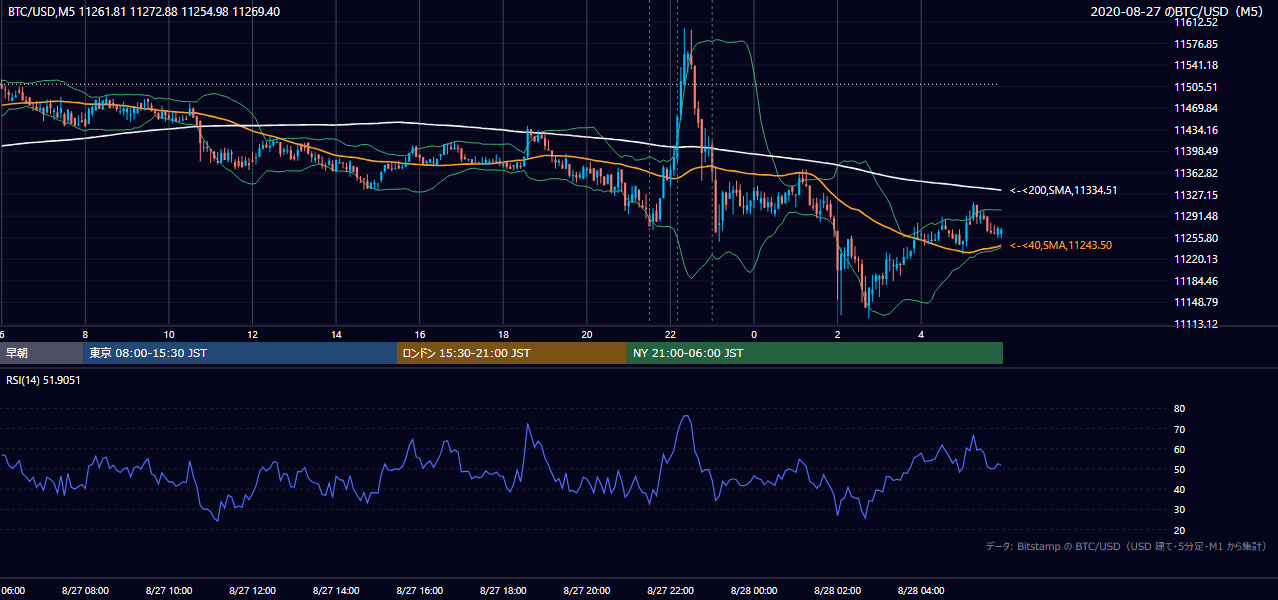Viewport: 1278px width, 600px height.
Task: Click the 8/28 00:00 date label
Action: [754, 591]
